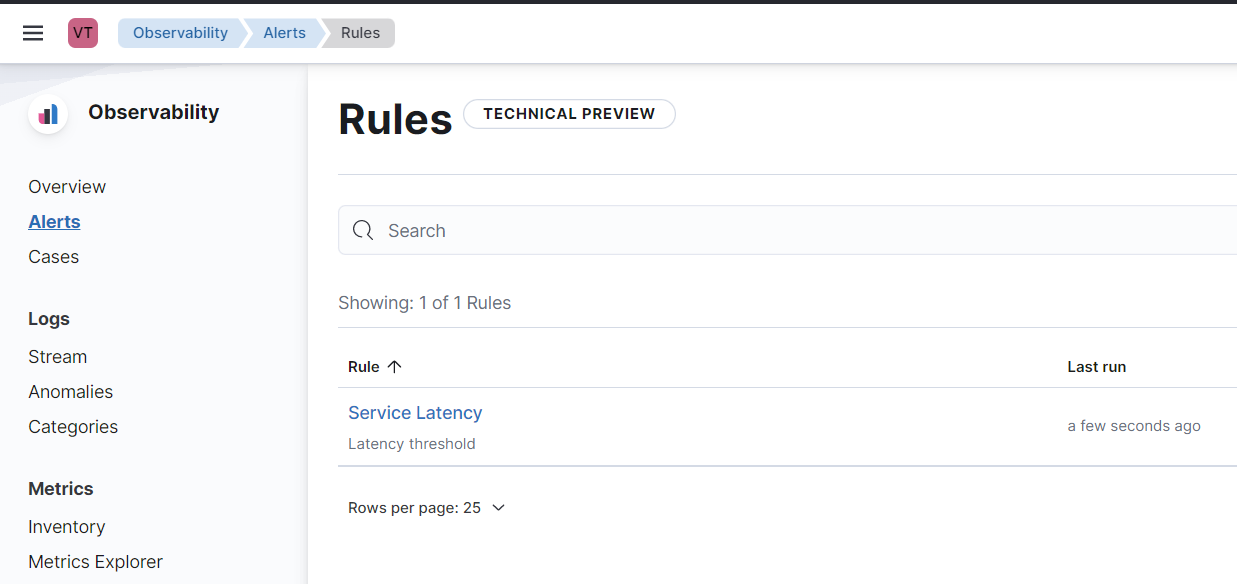Open the navigation hamburger menu
Image resolution: width=1237 pixels, height=584 pixels.
(x=33, y=32)
